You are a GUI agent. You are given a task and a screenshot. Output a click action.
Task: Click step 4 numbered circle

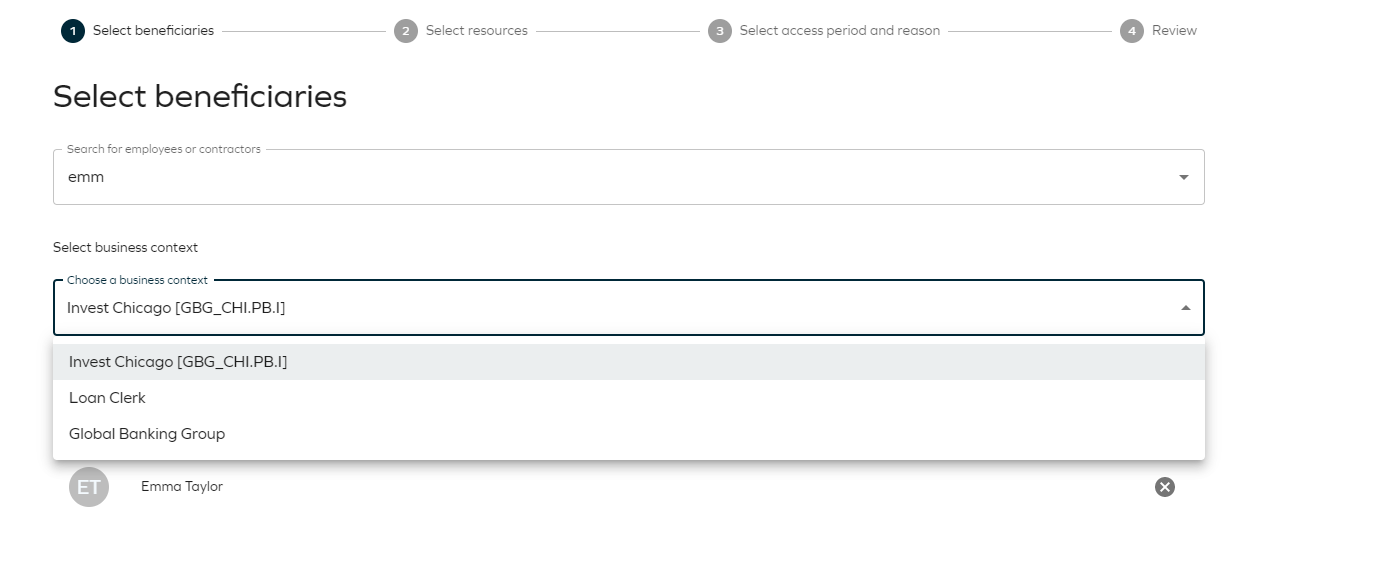coord(1132,31)
